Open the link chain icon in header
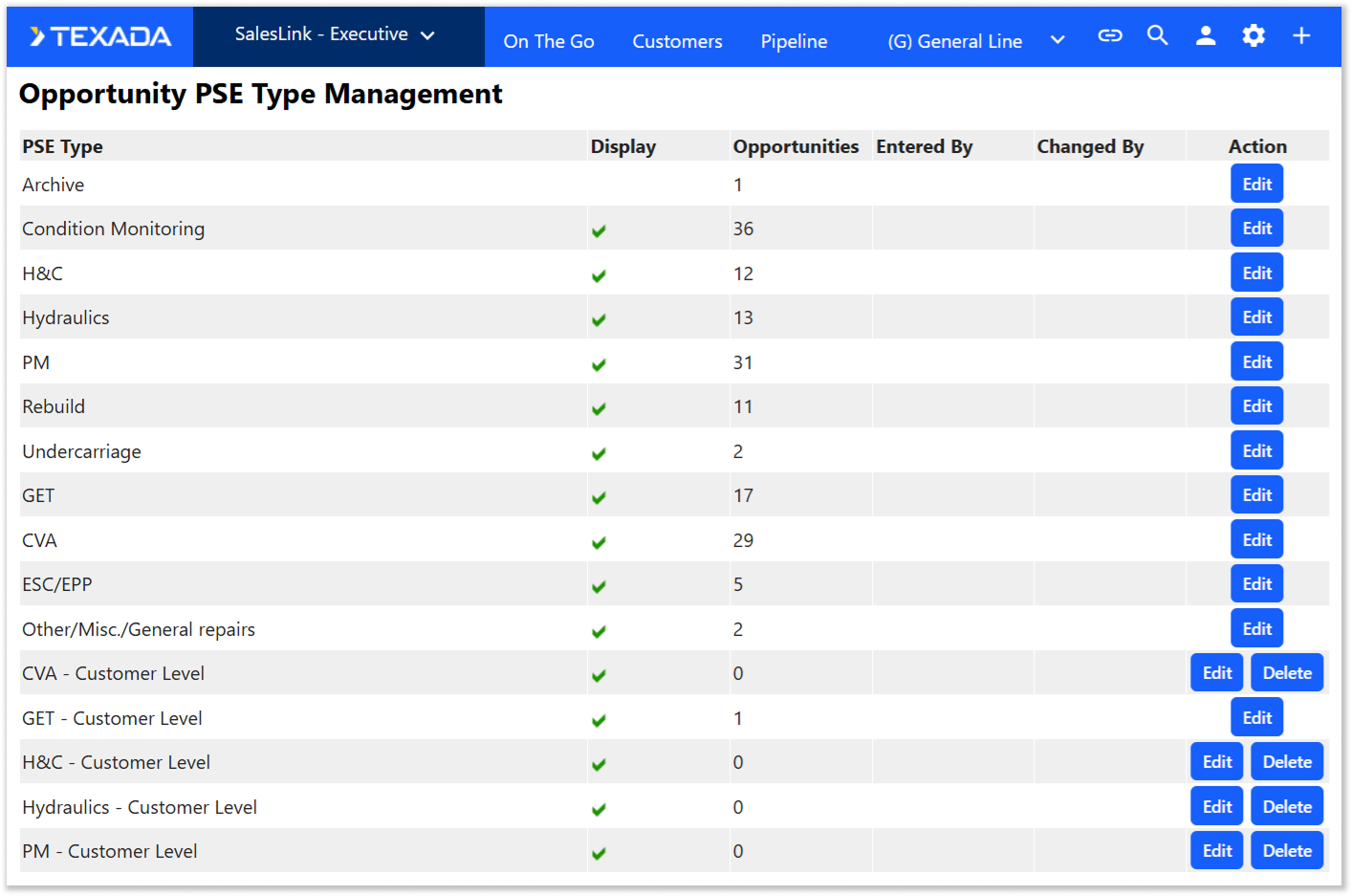This screenshot has height=896, width=1352. [1109, 36]
